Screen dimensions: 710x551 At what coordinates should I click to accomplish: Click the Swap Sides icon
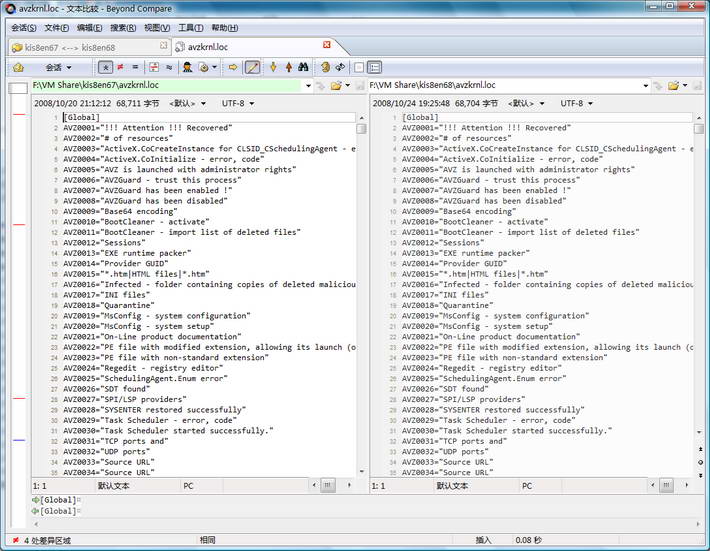pos(340,67)
